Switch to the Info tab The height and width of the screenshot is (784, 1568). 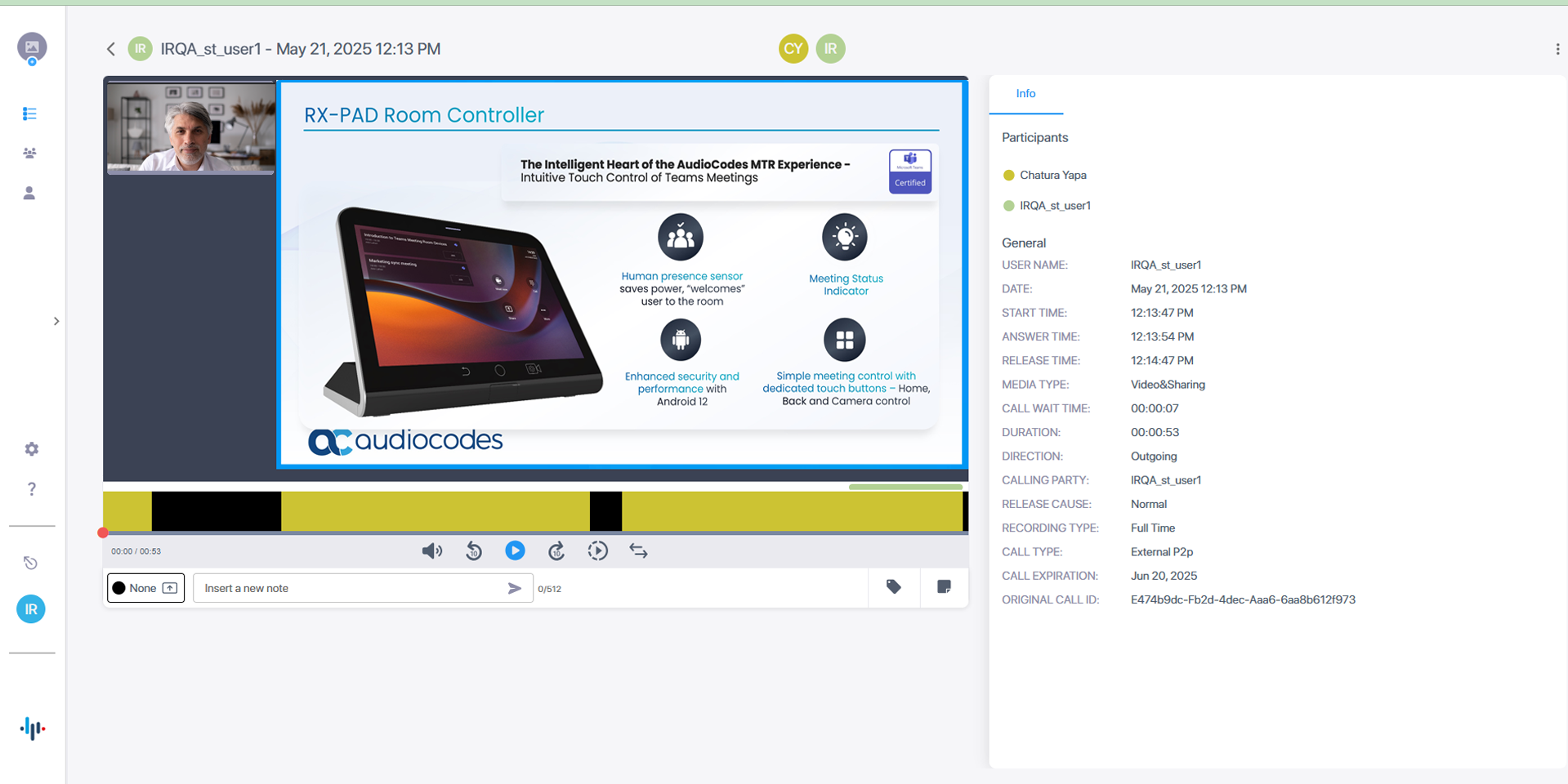[x=1025, y=94]
